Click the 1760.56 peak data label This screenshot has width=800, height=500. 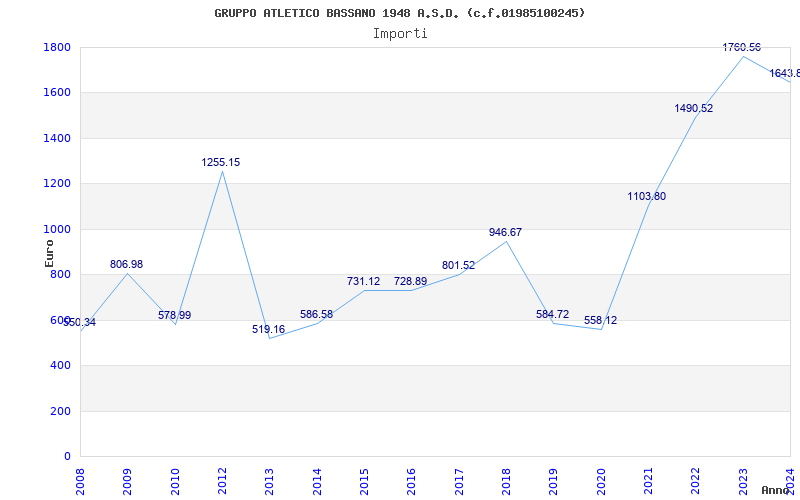[x=741, y=47]
